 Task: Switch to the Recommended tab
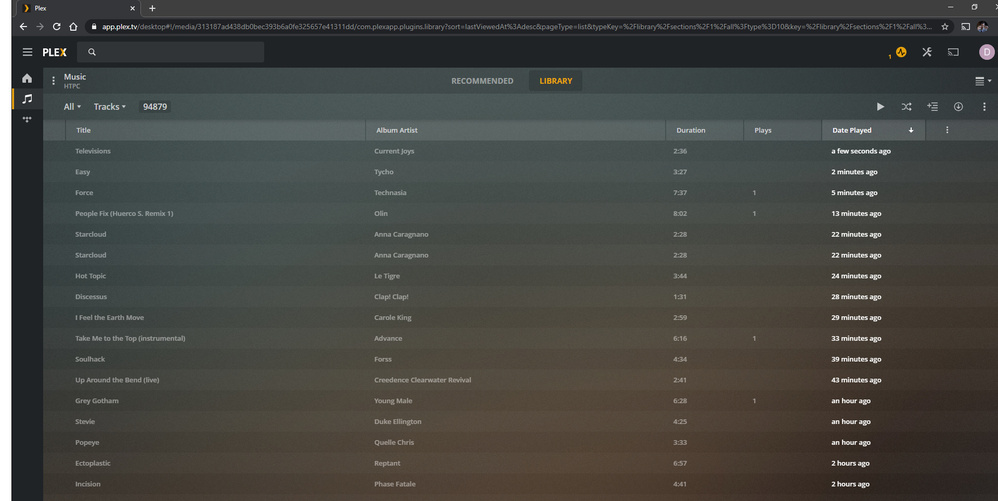click(x=482, y=81)
